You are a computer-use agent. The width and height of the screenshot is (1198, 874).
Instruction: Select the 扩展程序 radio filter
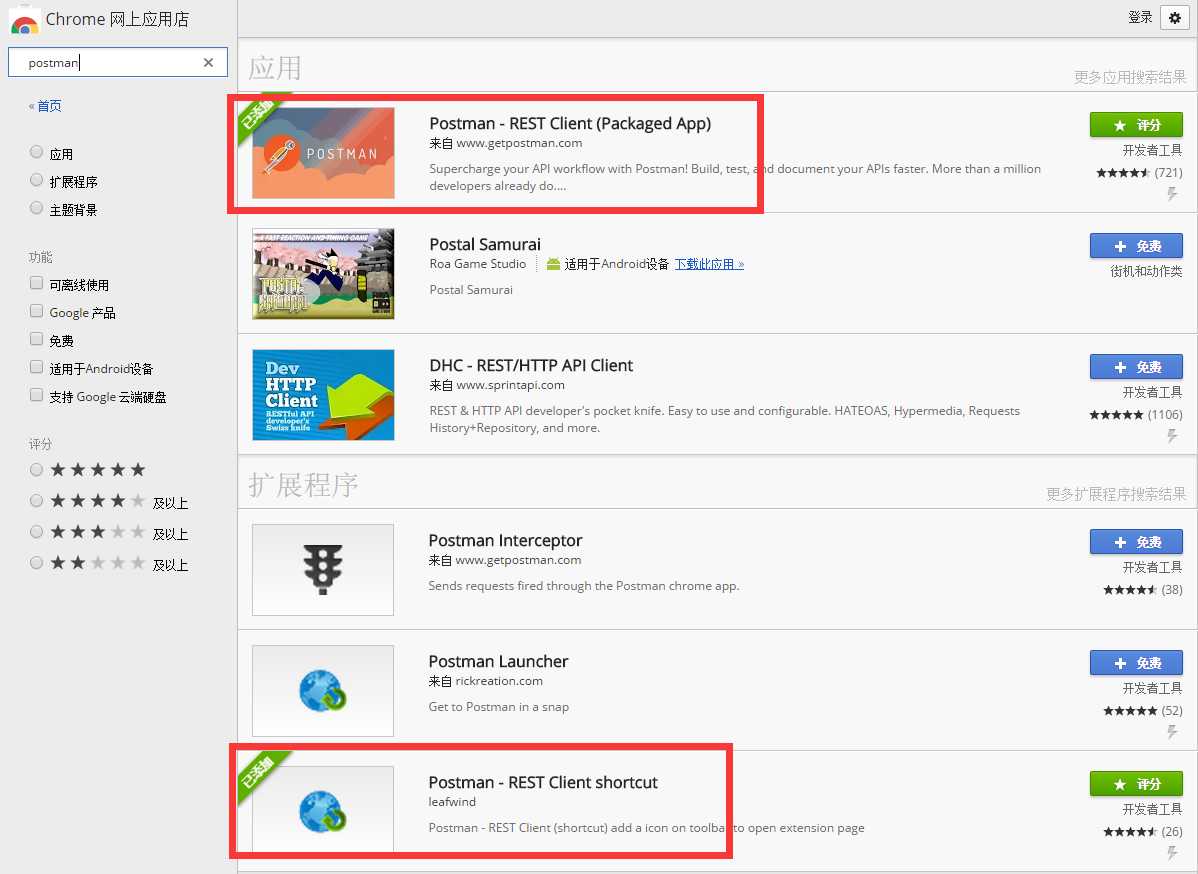click(x=36, y=180)
